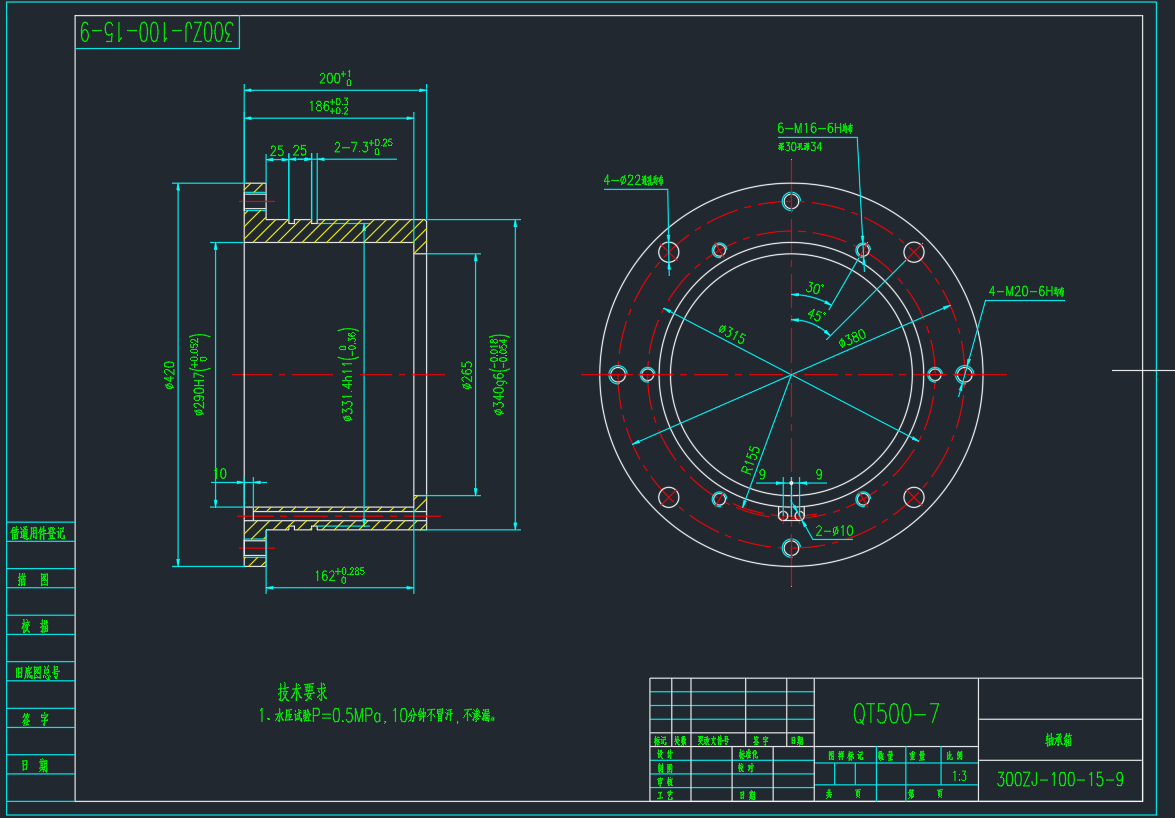Select the 1:3 scale value cell
The height and width of the screenshot is (818, 1175).
(960, 775)
